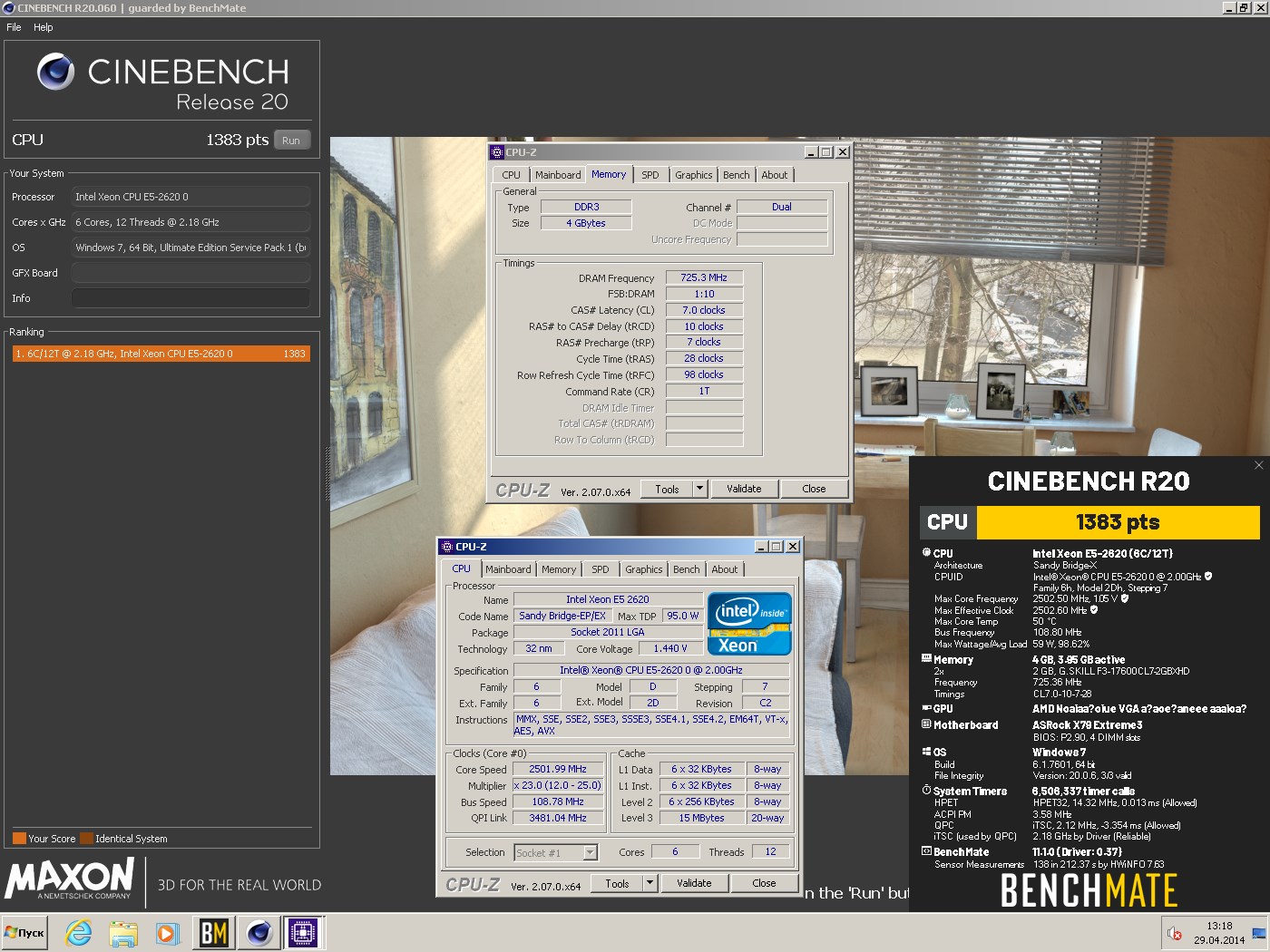This screenshot has height=952, width=1270.
Task: Open SPD tab in lower CPU-Z window
Action: click(601, 569)
